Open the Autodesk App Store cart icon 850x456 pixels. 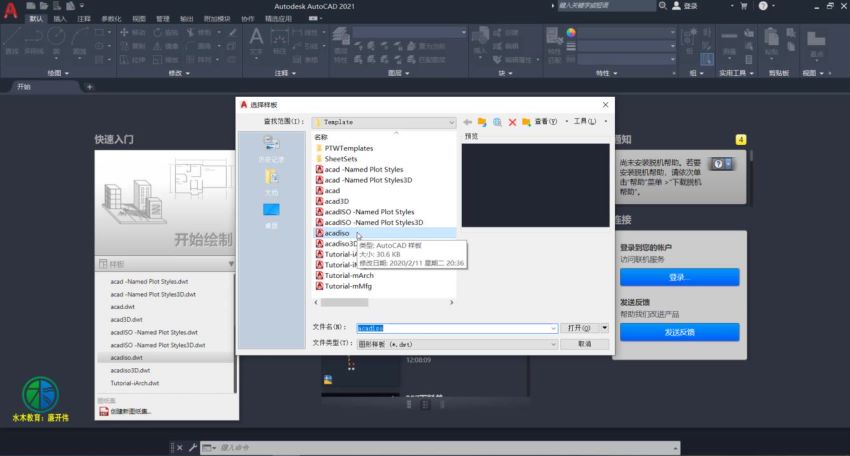(x=744, y=6)
